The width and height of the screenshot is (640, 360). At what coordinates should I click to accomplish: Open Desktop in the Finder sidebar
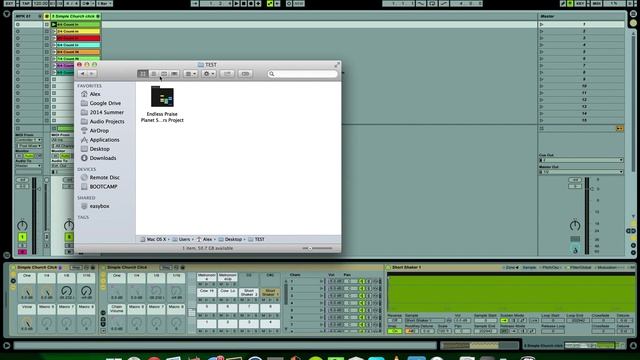coord(100,149)
